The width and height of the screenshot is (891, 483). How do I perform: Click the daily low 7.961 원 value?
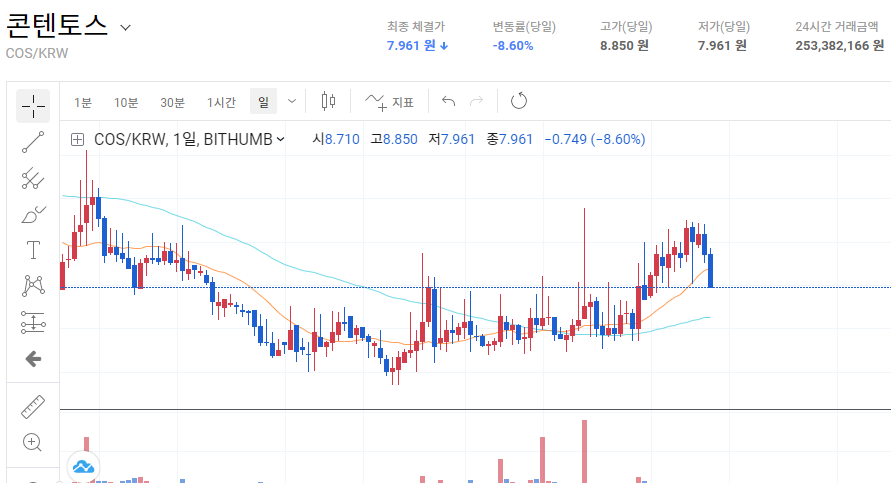tap(722, 45)
